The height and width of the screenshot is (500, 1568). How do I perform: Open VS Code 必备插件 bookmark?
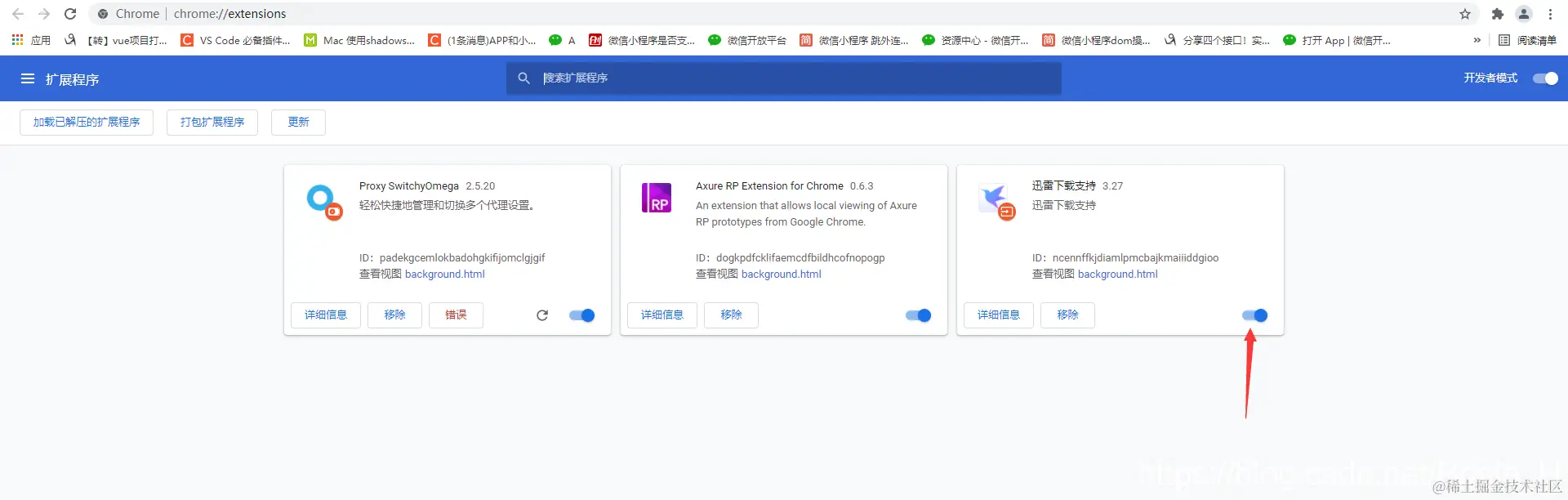(235, 40)
